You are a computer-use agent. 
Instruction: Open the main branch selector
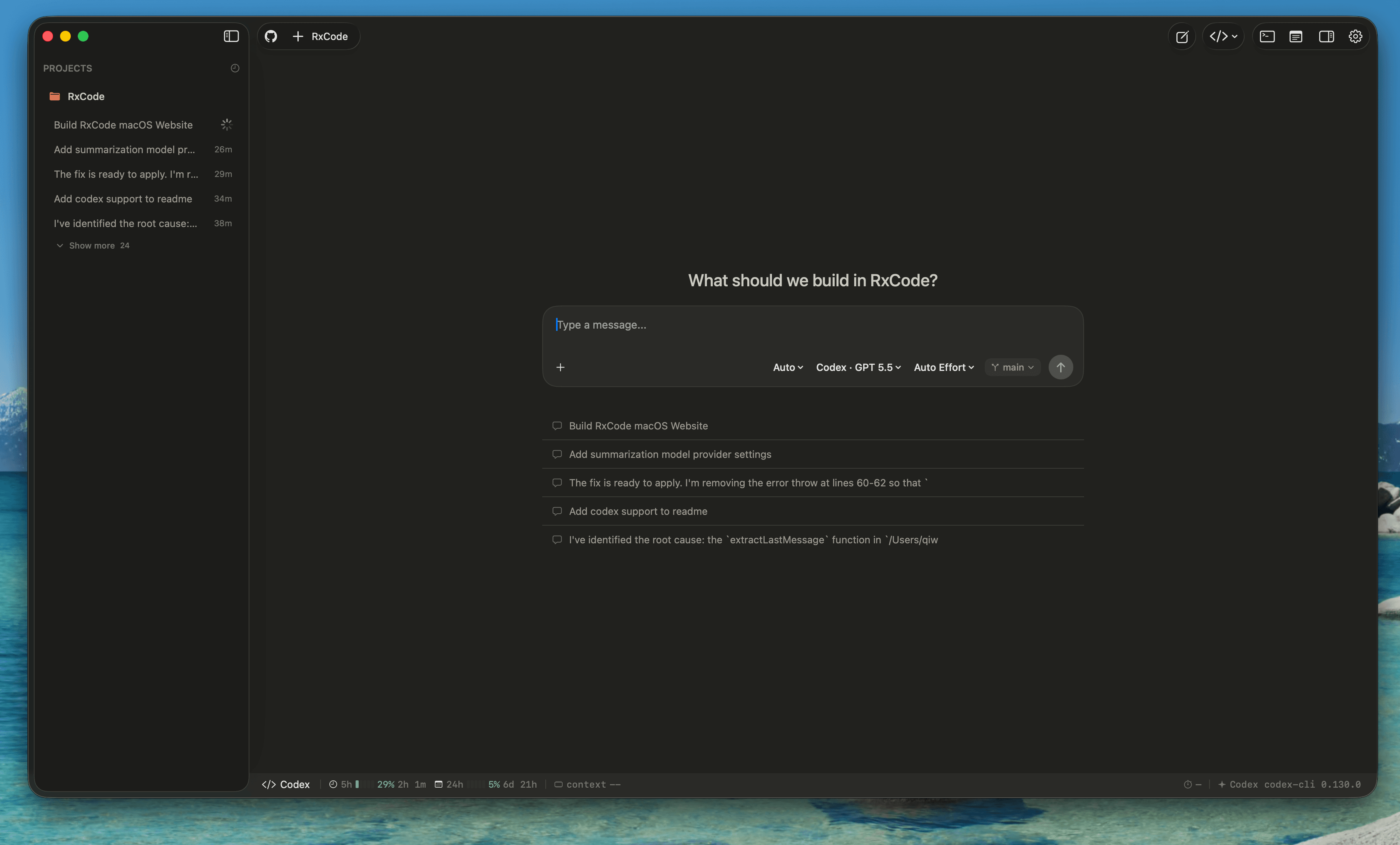click(x=1012, y=367)
